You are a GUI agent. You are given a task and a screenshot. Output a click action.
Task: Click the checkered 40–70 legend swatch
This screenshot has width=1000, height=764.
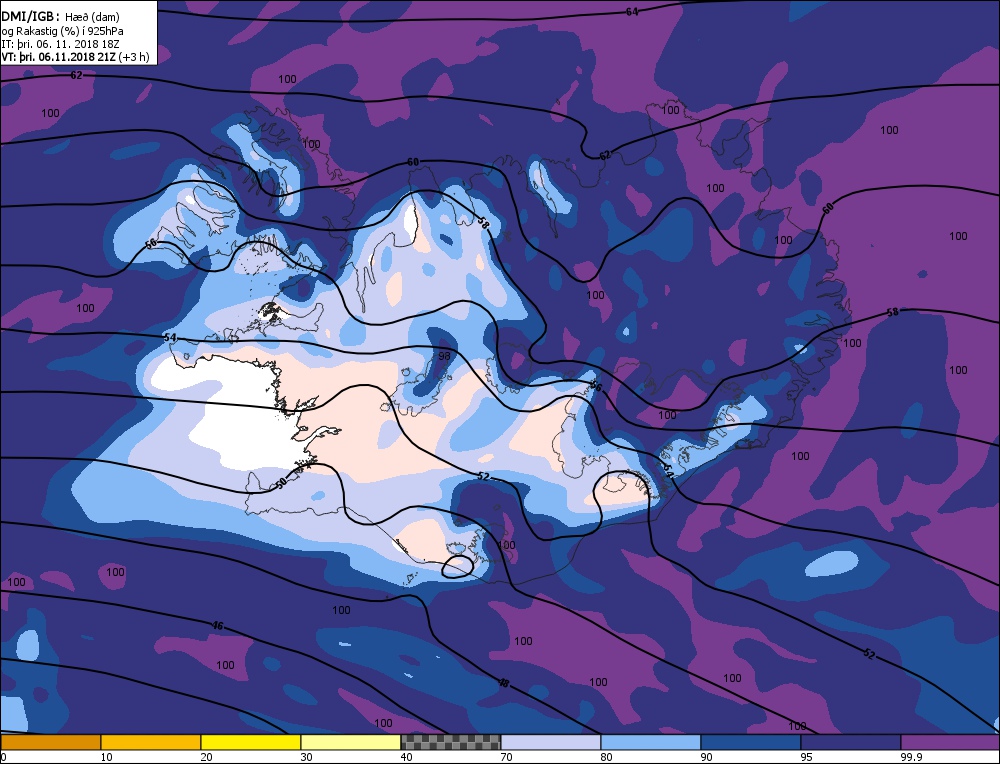(450, 742)
